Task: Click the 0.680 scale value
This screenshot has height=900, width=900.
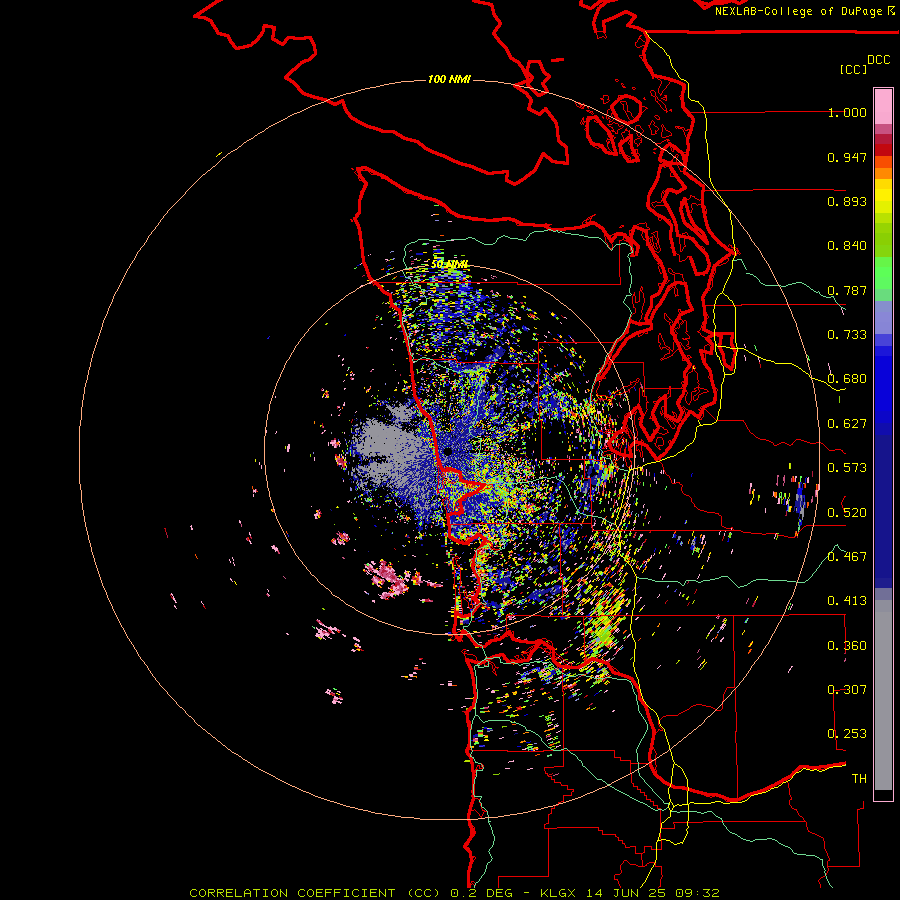Action: pos(847,379)
